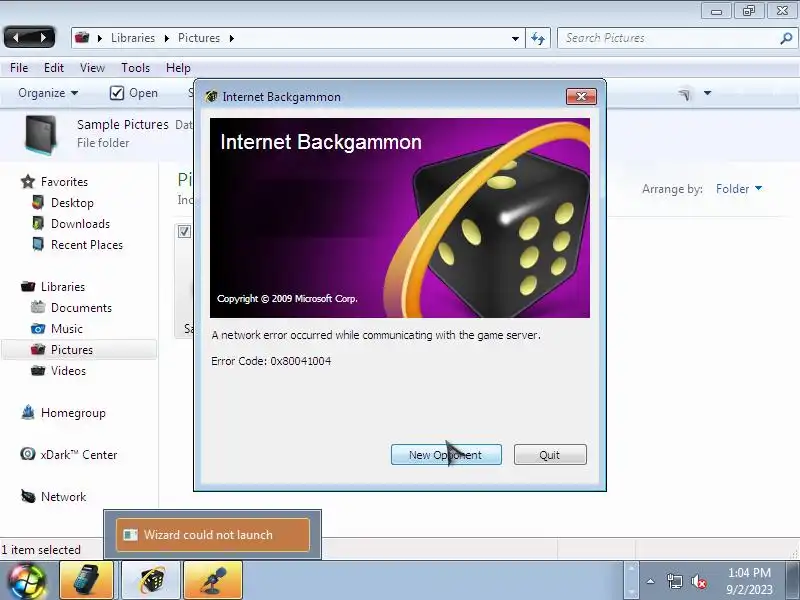Open the Arrange by Folder dropdown

(x=739, y=189)
